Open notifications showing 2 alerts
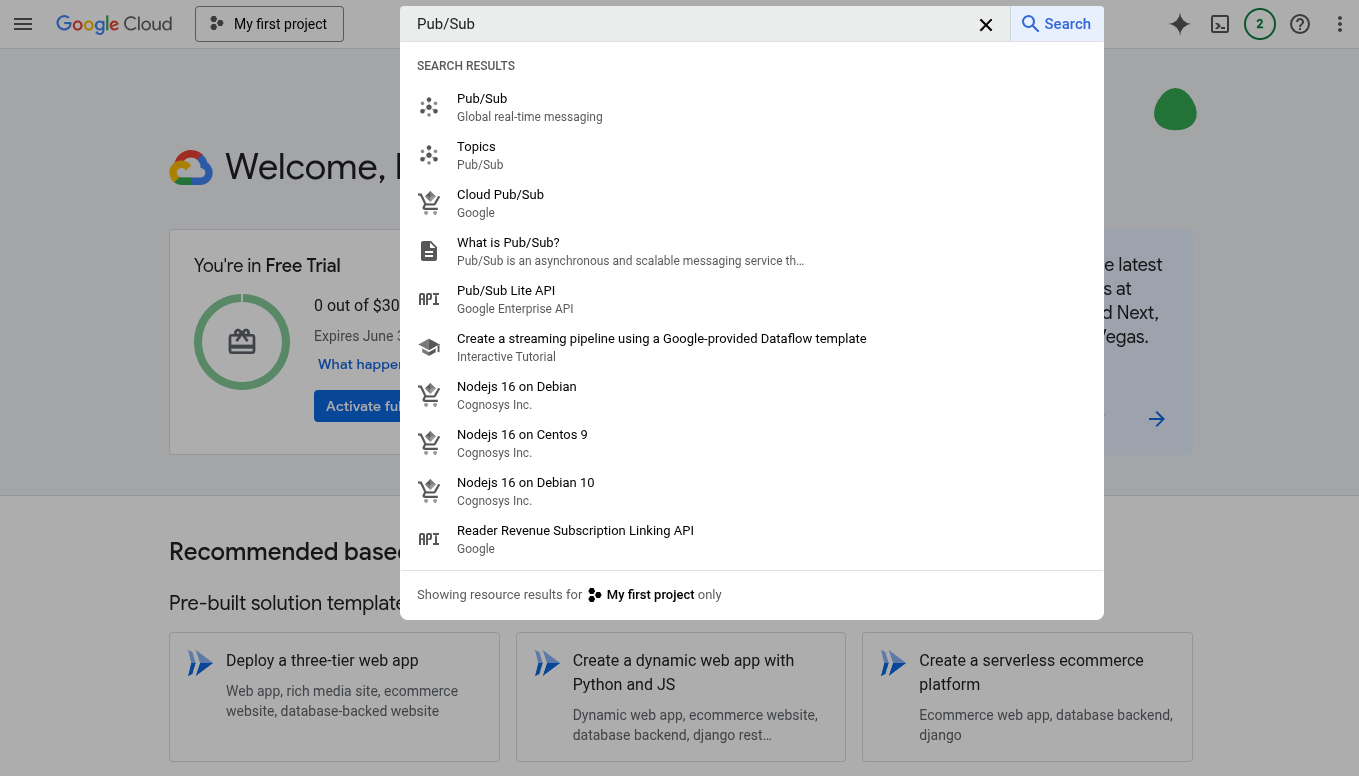This screenshot has height=776, width=1359. (x=1260, y=23)
